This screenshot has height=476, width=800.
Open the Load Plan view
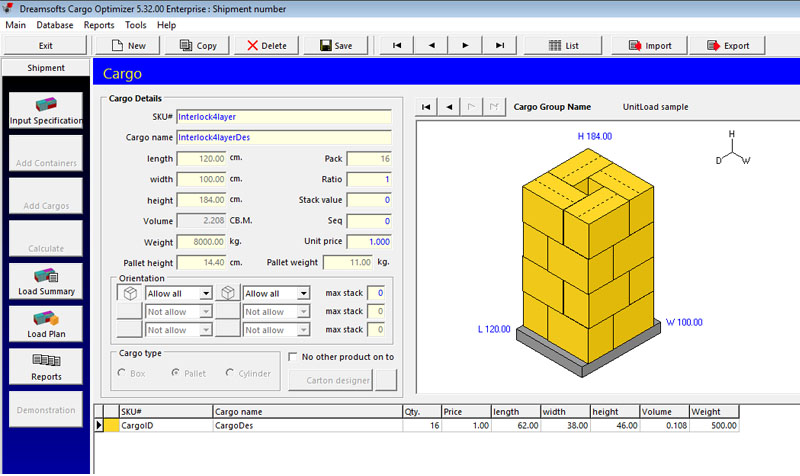pos(45,324)
